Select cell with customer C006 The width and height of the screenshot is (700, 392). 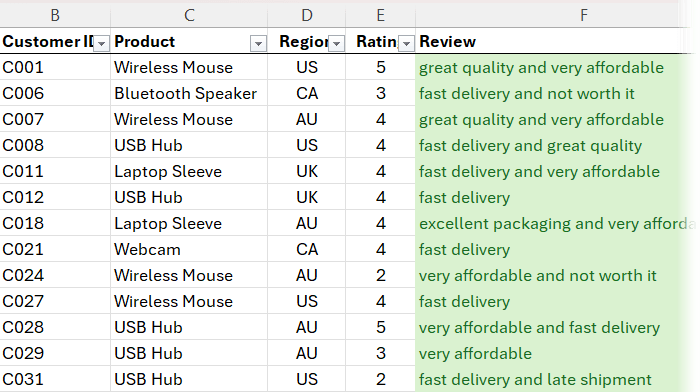click(x=55, y=93)
